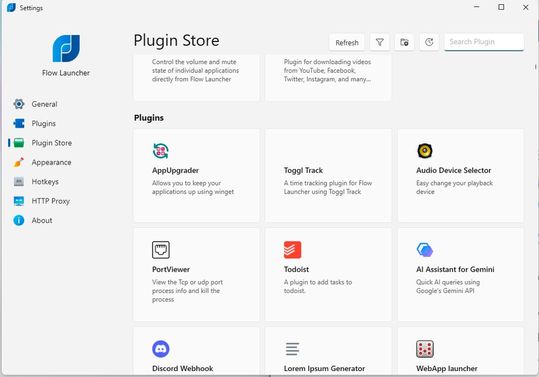Select the Plugins puzzle icon
This screenshot has width=539, height=377.
click(19, 123)
